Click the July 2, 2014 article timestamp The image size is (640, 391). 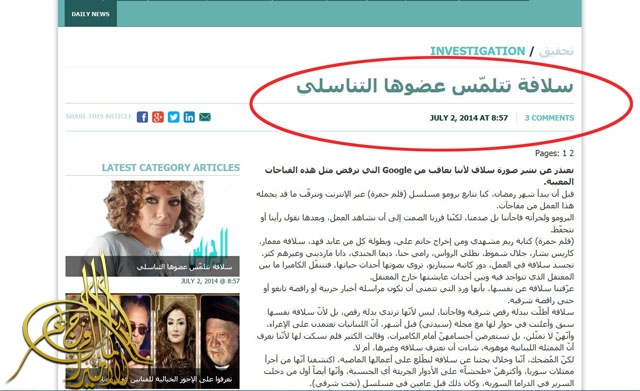coord(469,118)
